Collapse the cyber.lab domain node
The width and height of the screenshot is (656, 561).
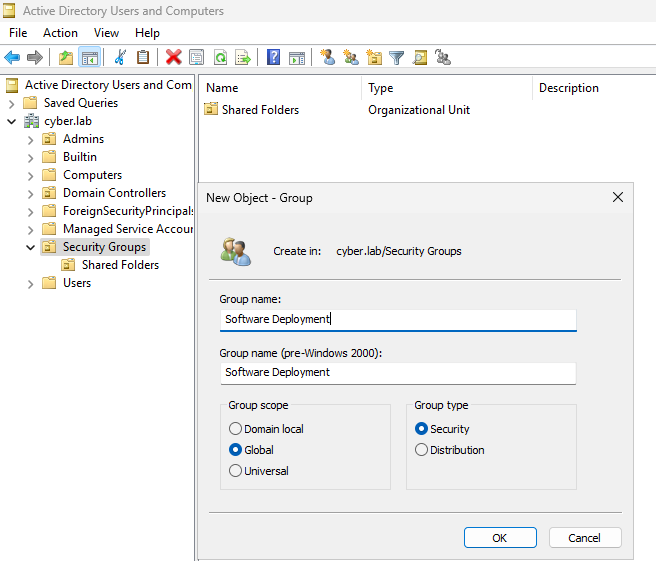pyautogui.click(x=11, y=121)
